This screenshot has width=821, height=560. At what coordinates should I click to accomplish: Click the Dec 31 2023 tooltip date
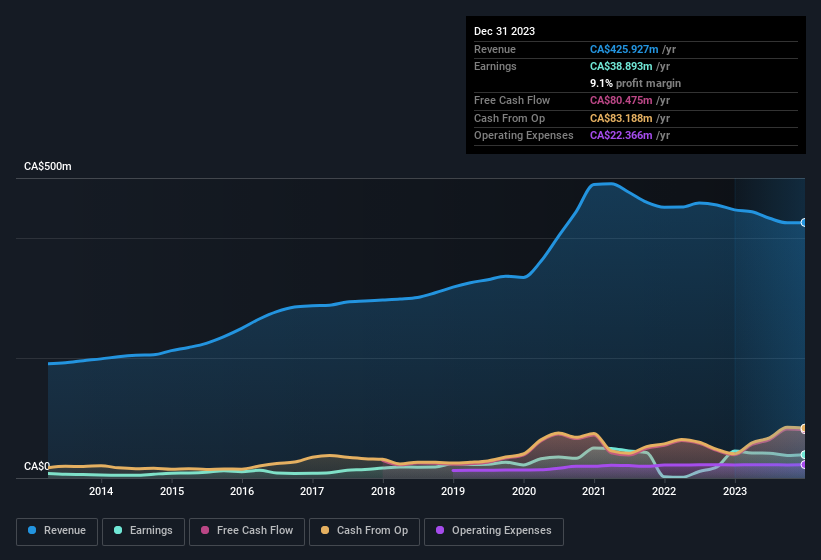click(x=504, y=31)
